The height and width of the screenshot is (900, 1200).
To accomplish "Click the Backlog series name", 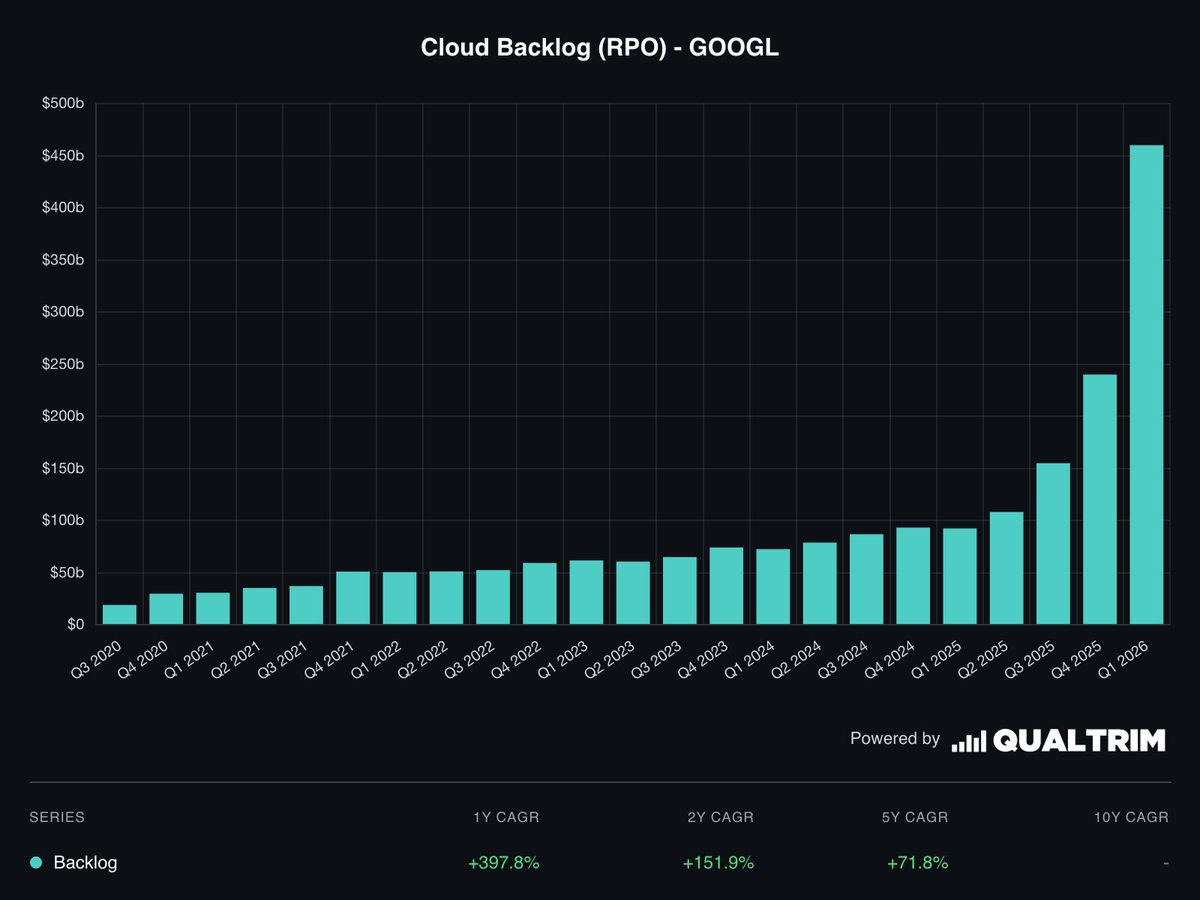I will click(85, 862).
